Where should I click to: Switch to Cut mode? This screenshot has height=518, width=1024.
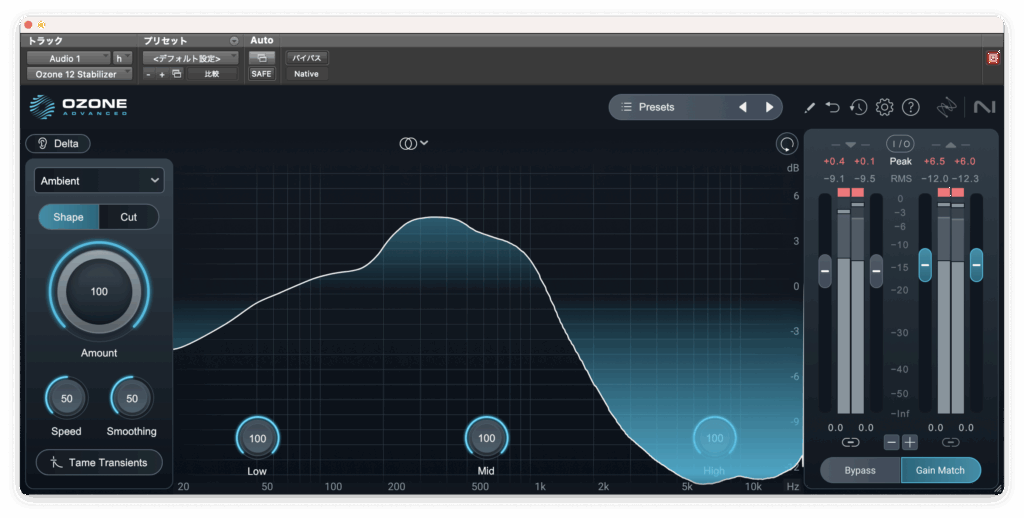click(x=129, y=217)
